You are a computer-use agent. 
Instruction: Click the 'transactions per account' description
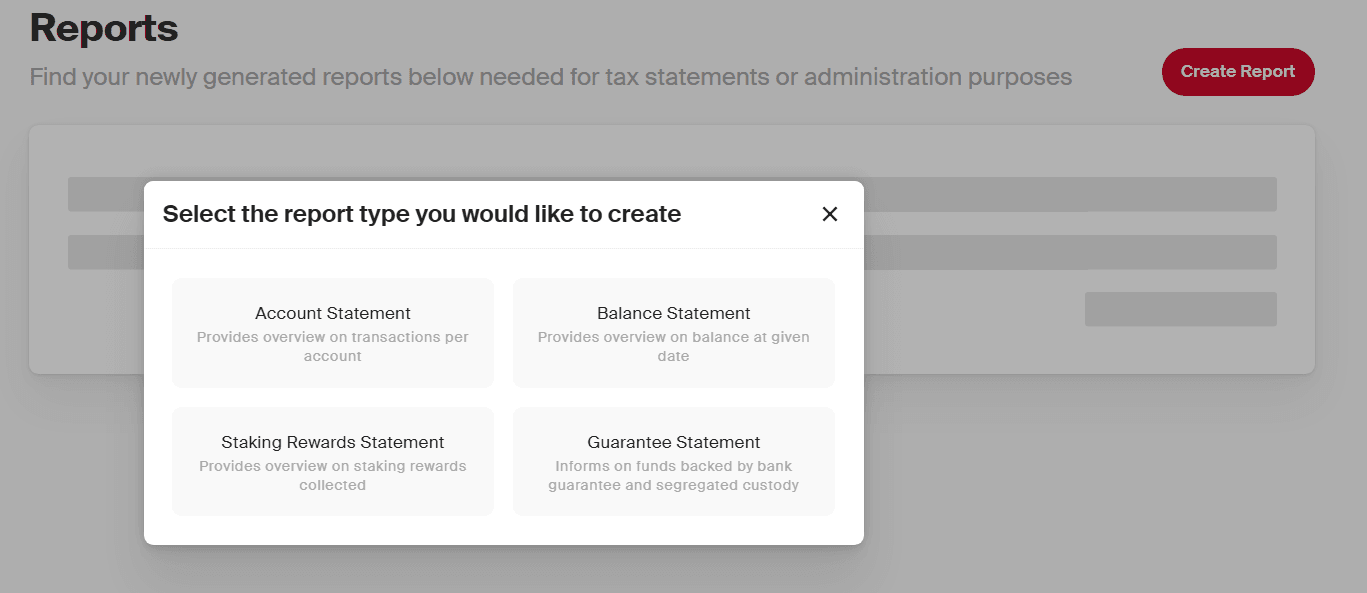tap(332, 347)
